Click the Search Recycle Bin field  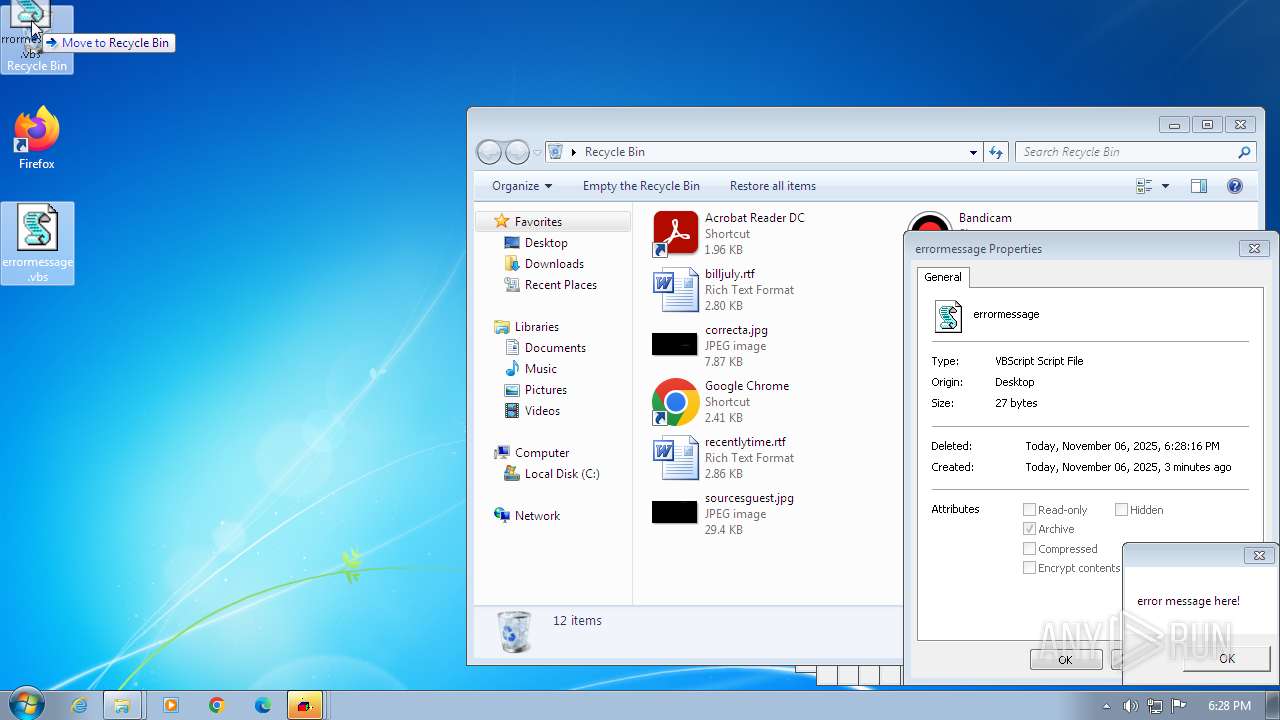tap(1125, 152)
